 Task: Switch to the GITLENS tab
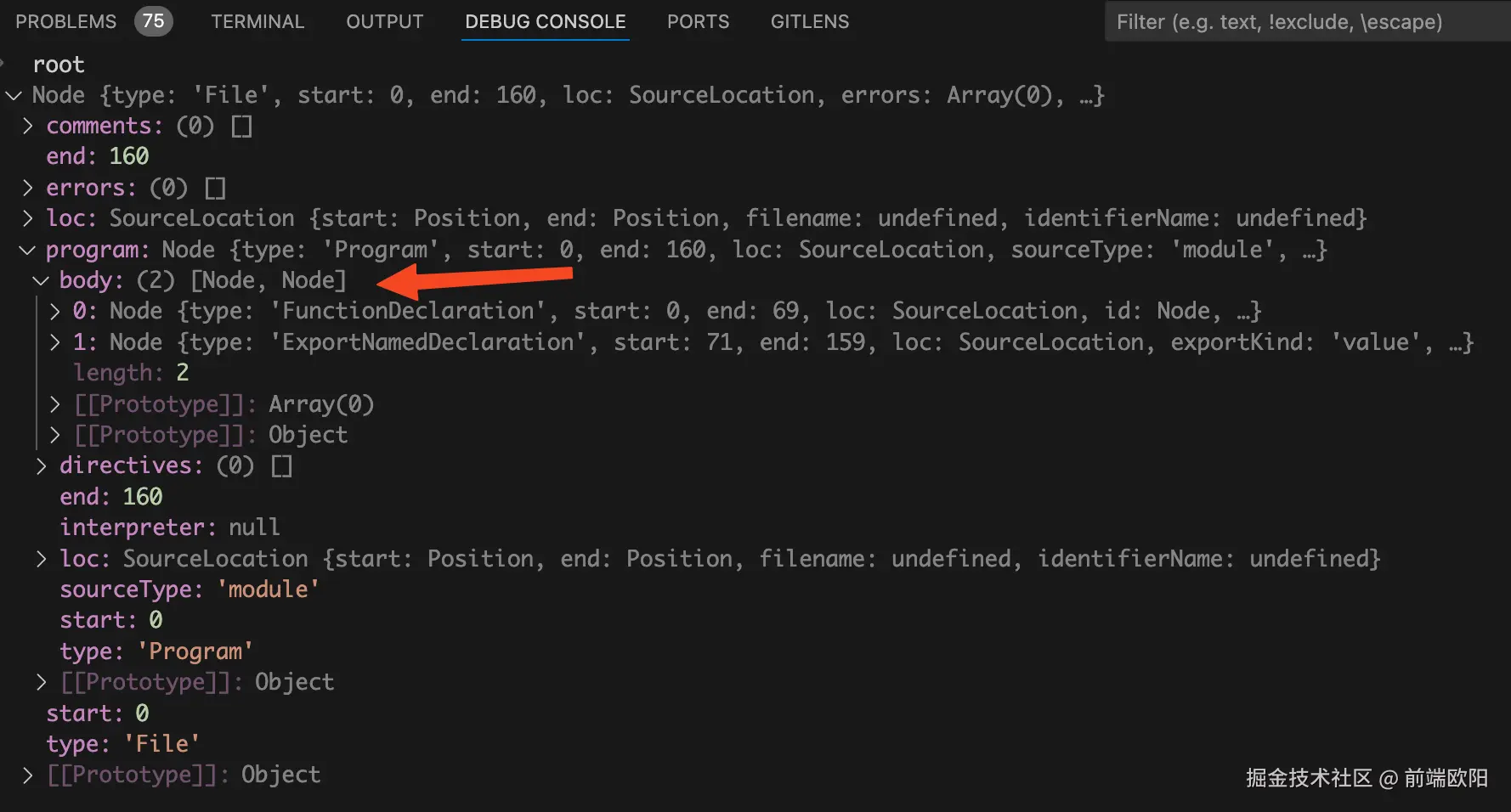point(809,21)
